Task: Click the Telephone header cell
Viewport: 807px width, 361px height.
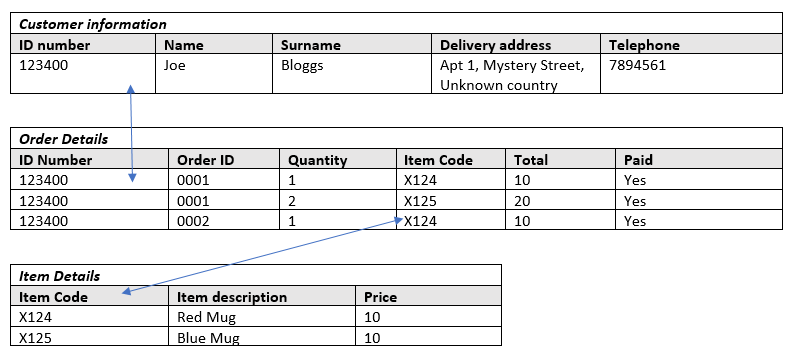Action: 691,44
